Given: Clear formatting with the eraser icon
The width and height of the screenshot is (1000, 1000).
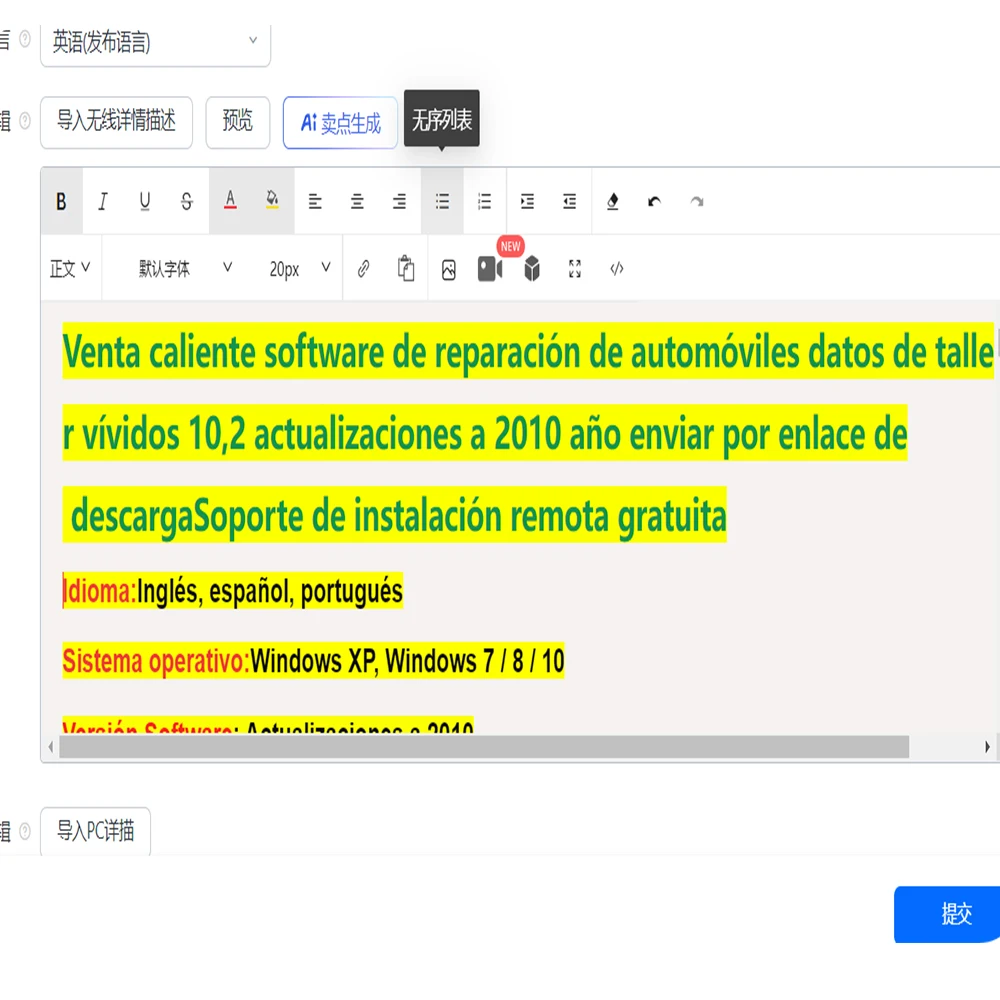Looking at the screenshot, I should click(x=613, y=201).
